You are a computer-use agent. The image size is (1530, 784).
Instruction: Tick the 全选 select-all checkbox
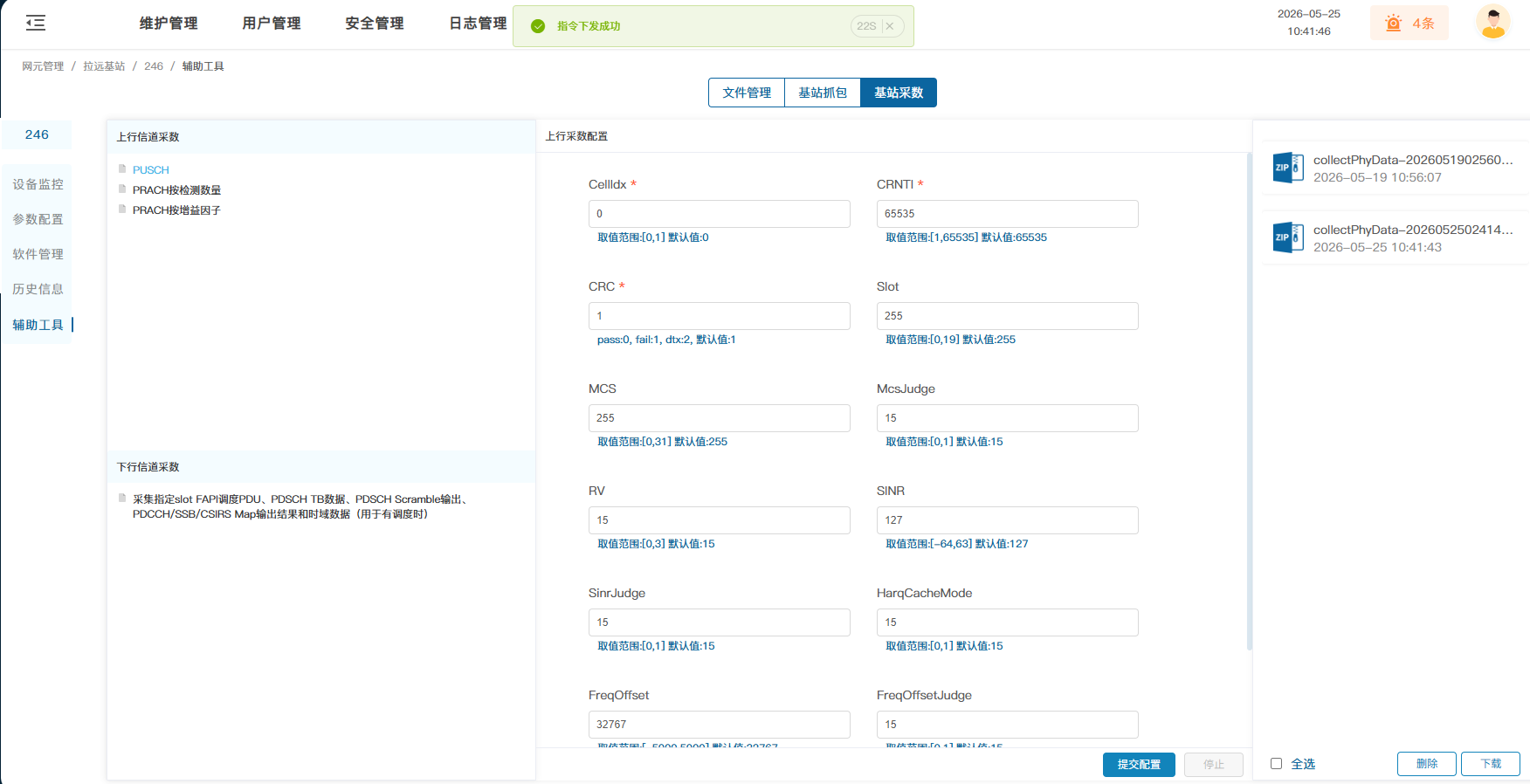(x=1276, y=764)
